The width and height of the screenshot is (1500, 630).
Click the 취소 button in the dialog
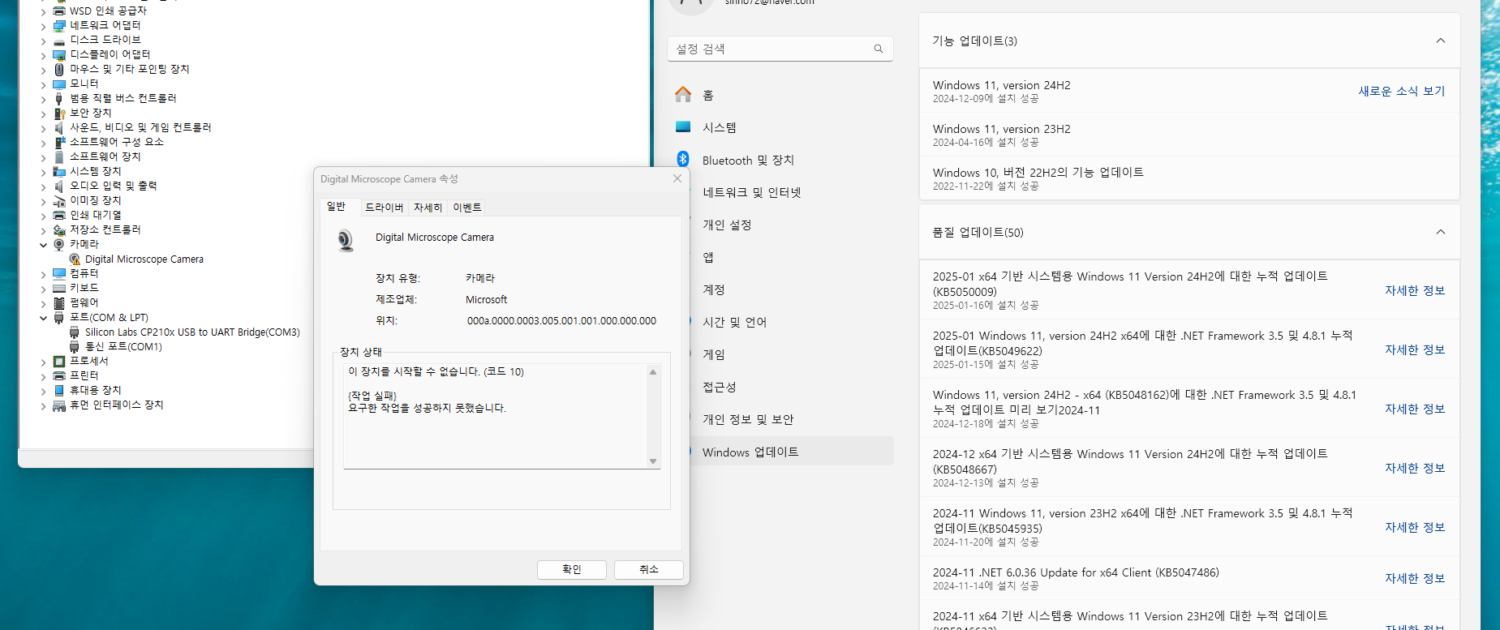tap(649, 569)
